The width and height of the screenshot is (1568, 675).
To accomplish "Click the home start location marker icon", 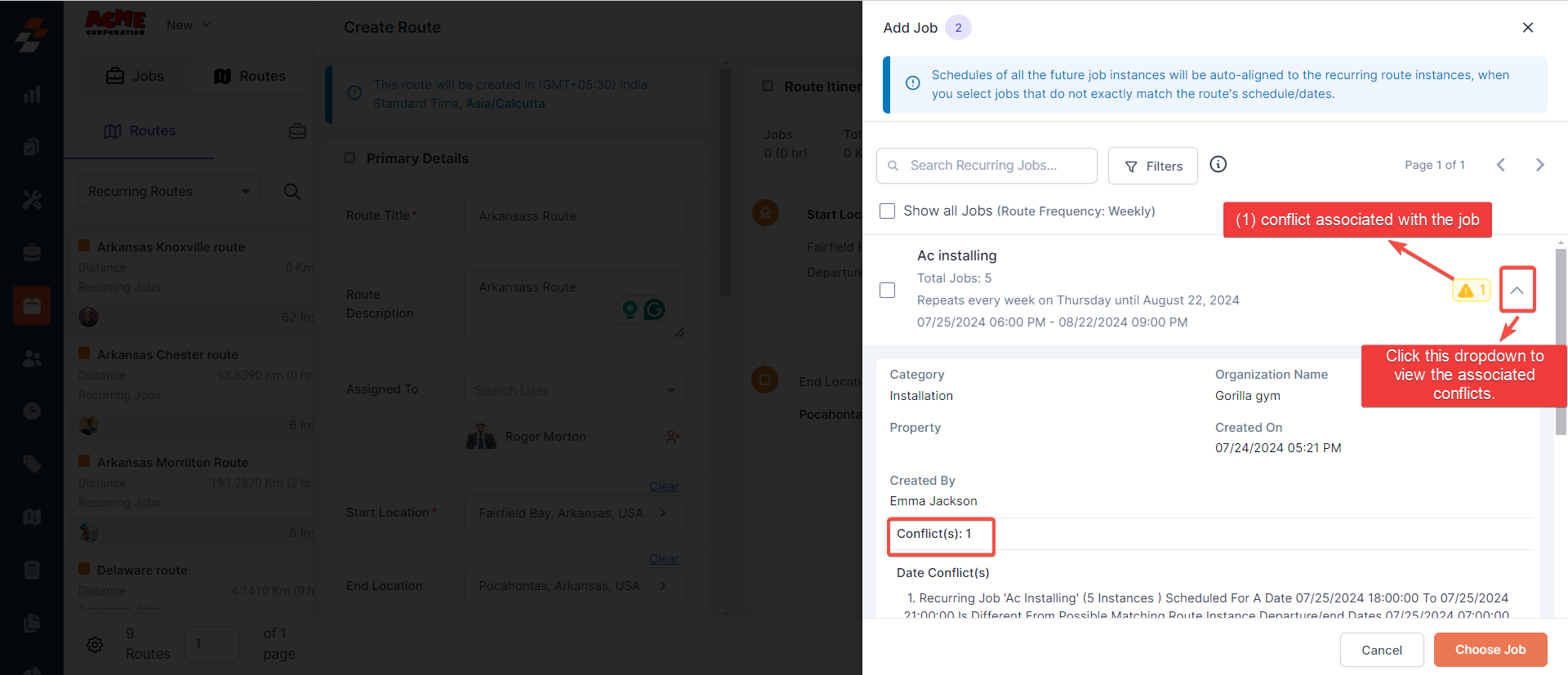I will pos(765,214).
